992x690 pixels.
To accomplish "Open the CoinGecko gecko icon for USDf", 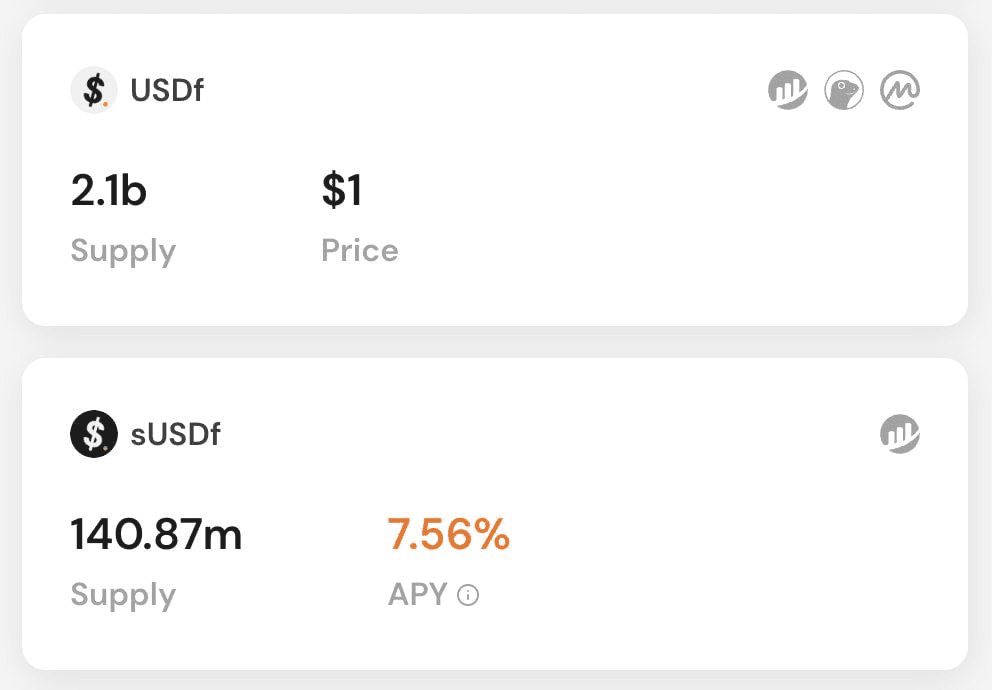I will click(x=844, y=91).
